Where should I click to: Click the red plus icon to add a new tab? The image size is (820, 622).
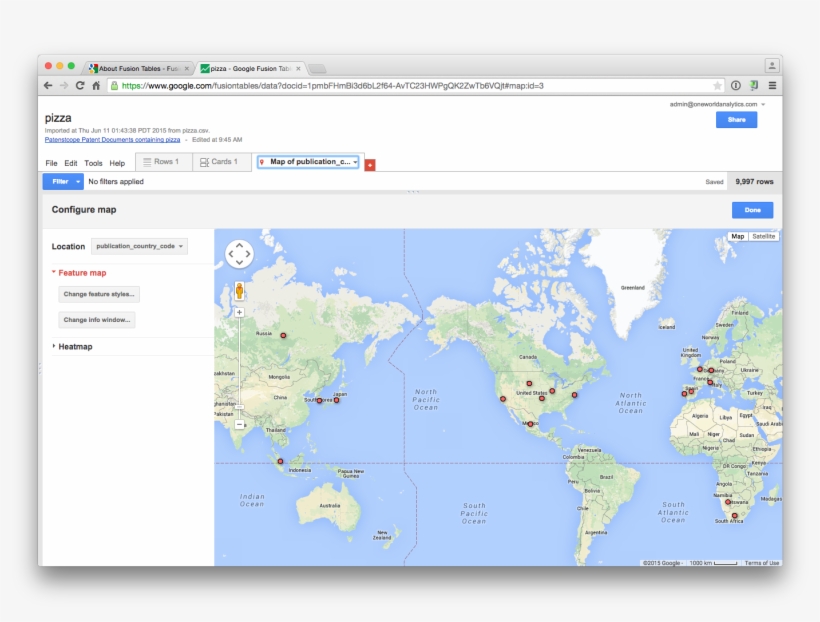click(370, 164)
